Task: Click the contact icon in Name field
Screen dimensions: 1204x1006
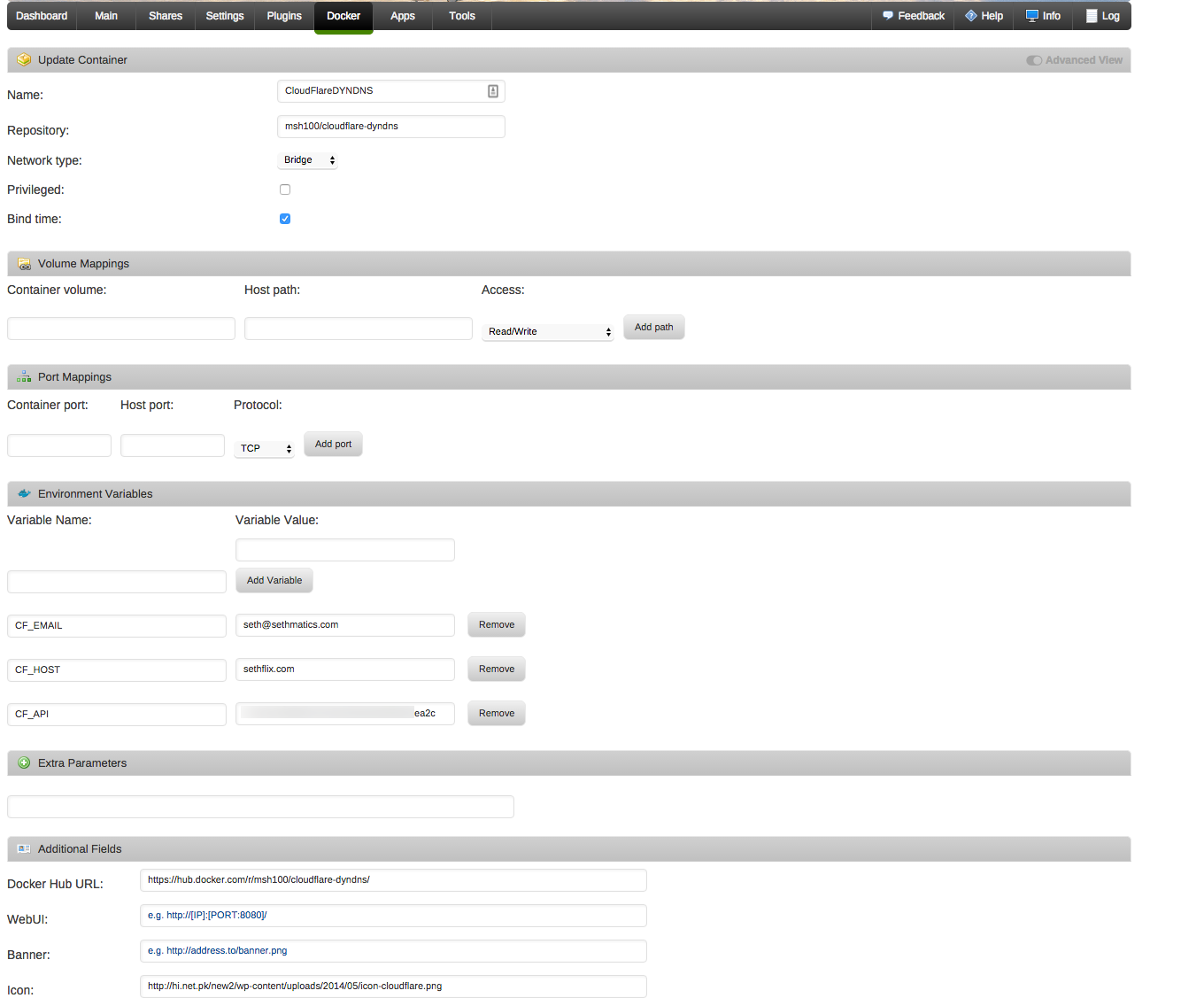Action: pyautogui.click(x=493, y=91)
